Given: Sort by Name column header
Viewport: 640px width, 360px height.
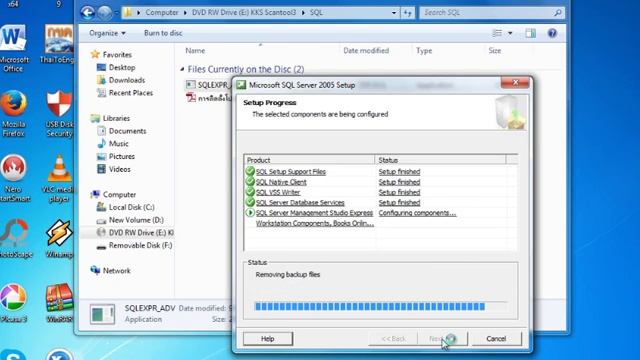Looking at the screenshot, I should pyautogui.click(x=195, y=51).
